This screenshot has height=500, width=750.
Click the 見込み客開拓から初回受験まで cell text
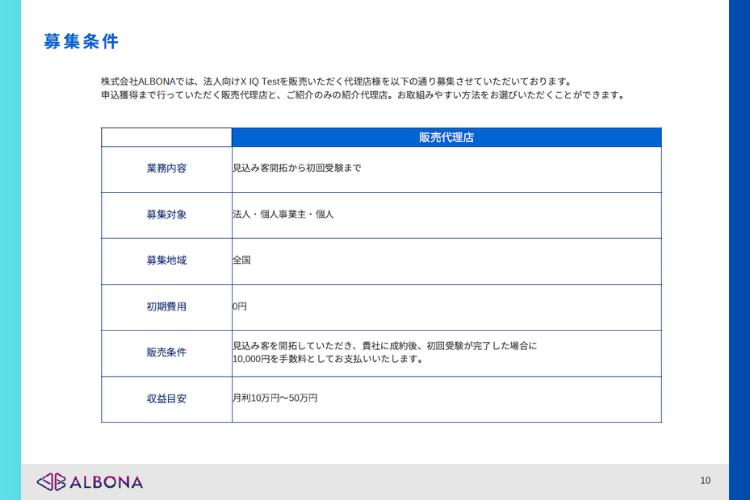tap(296, 168)
